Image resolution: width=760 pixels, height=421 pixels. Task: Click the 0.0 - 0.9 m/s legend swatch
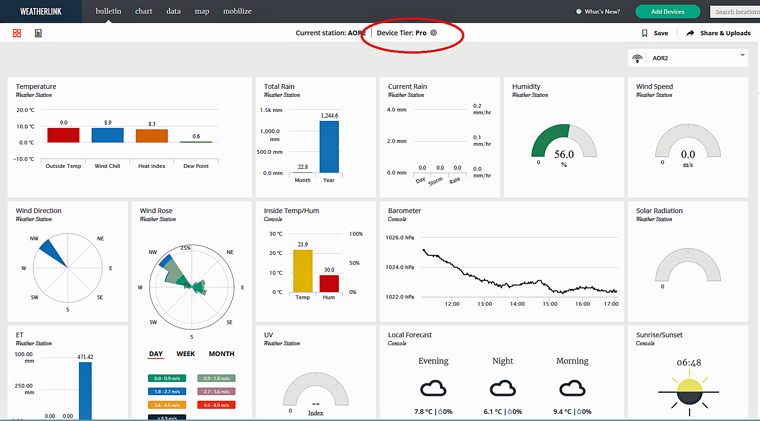167,378
